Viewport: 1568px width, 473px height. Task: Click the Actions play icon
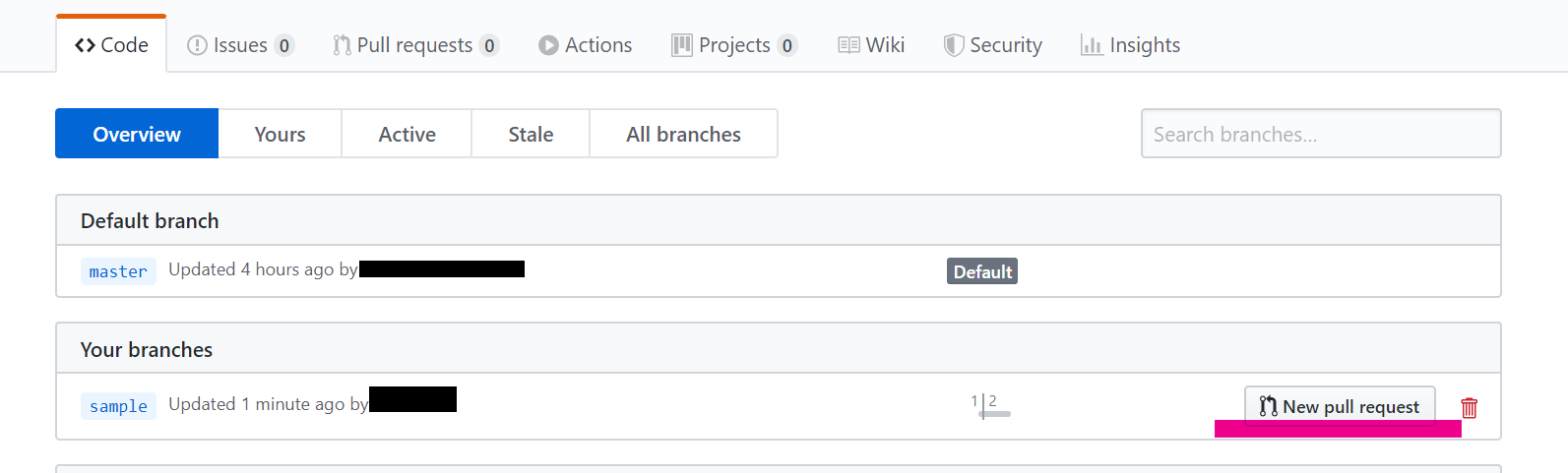tap(548, 45)
